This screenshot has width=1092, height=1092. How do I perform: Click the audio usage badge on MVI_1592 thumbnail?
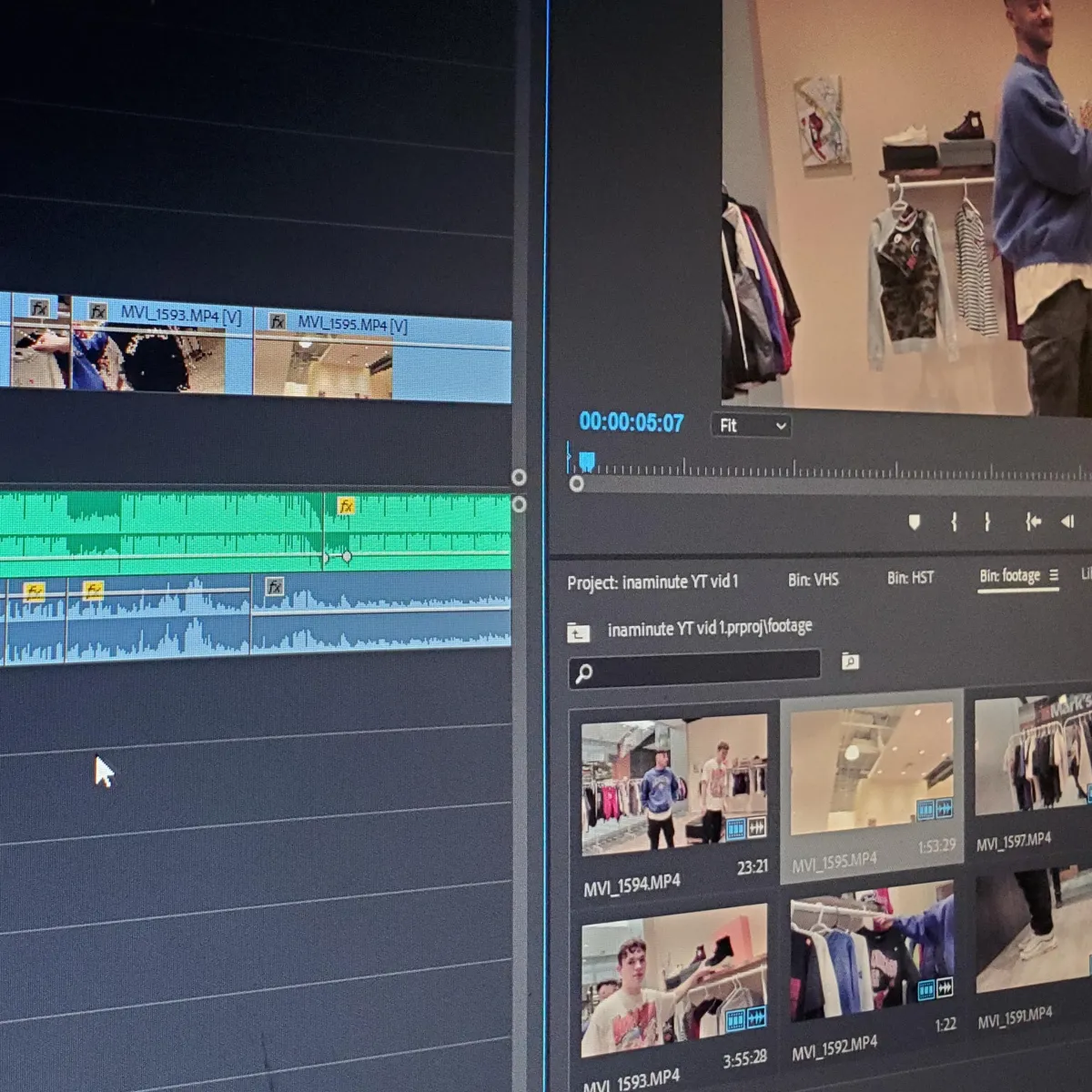[945, 987]
